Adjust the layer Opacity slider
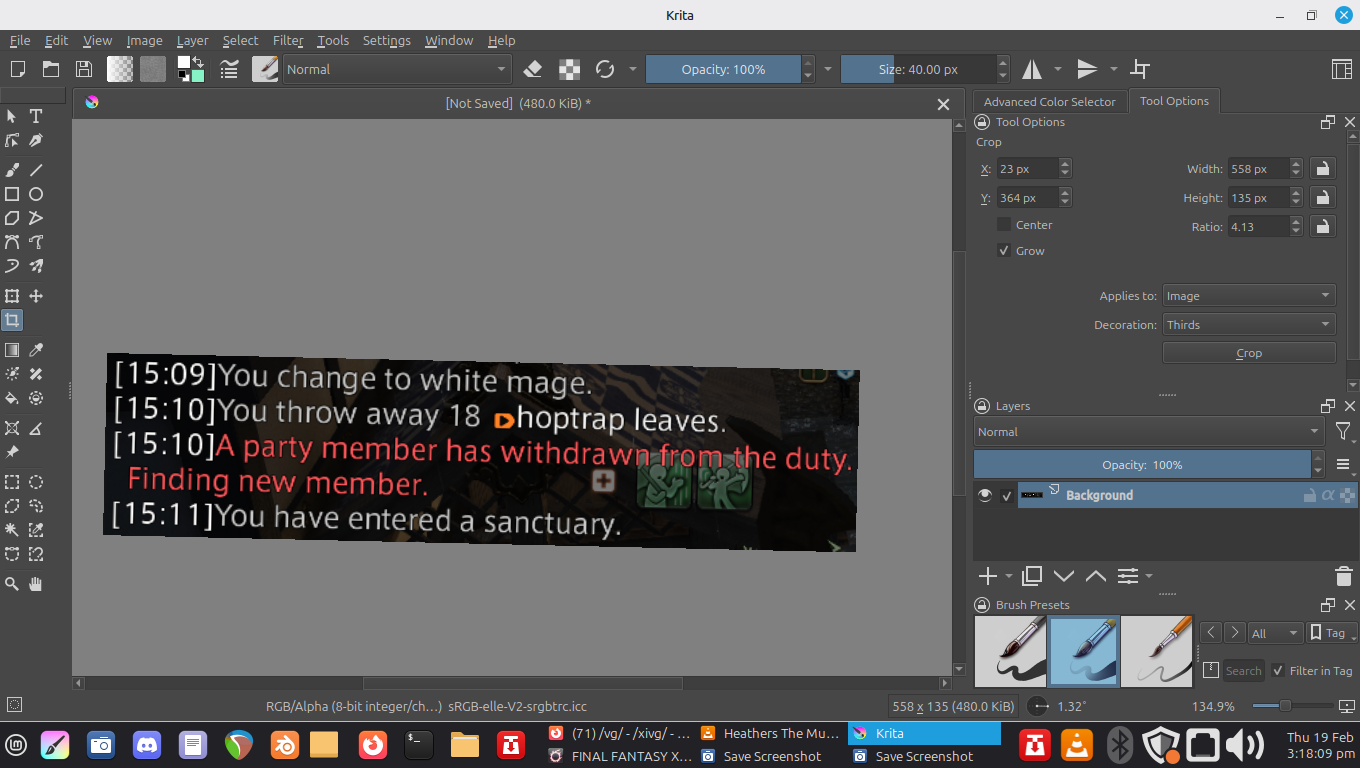Screen dimensions: 1360x768 [1142, 465]
